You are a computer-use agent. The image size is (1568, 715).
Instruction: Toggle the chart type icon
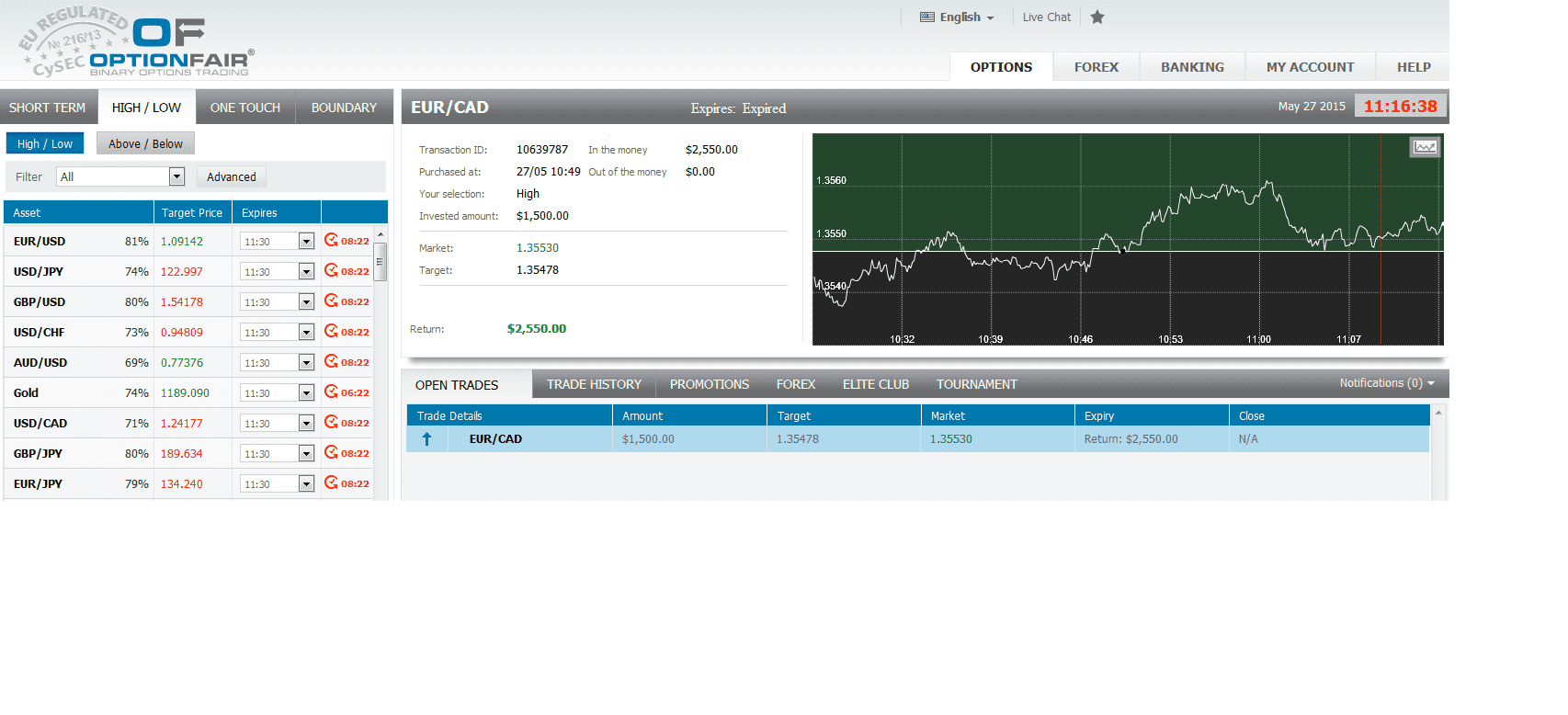(1424, 147)
